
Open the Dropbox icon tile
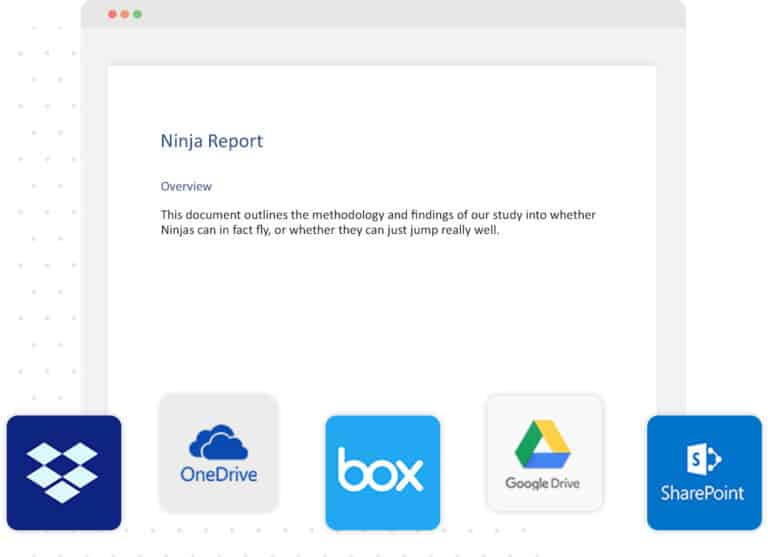pos(64,473)
